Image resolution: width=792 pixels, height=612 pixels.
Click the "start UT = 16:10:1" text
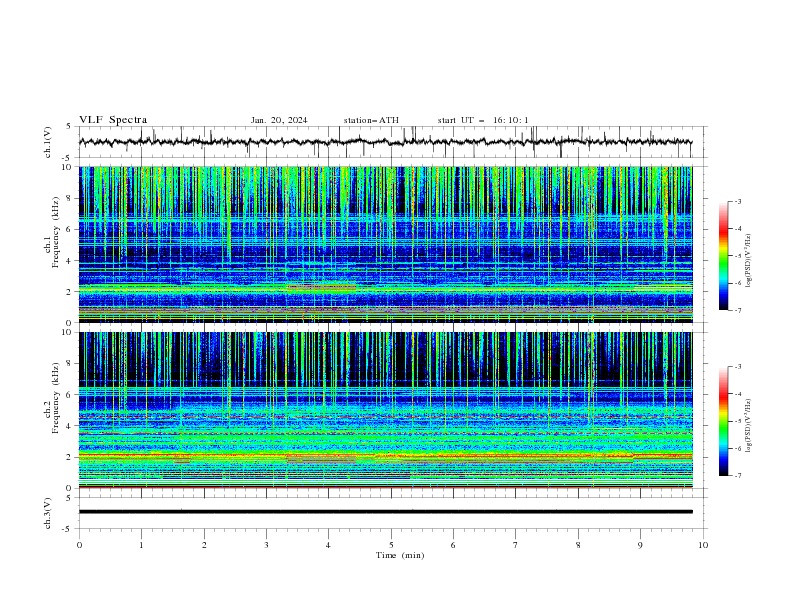[483, 120]
